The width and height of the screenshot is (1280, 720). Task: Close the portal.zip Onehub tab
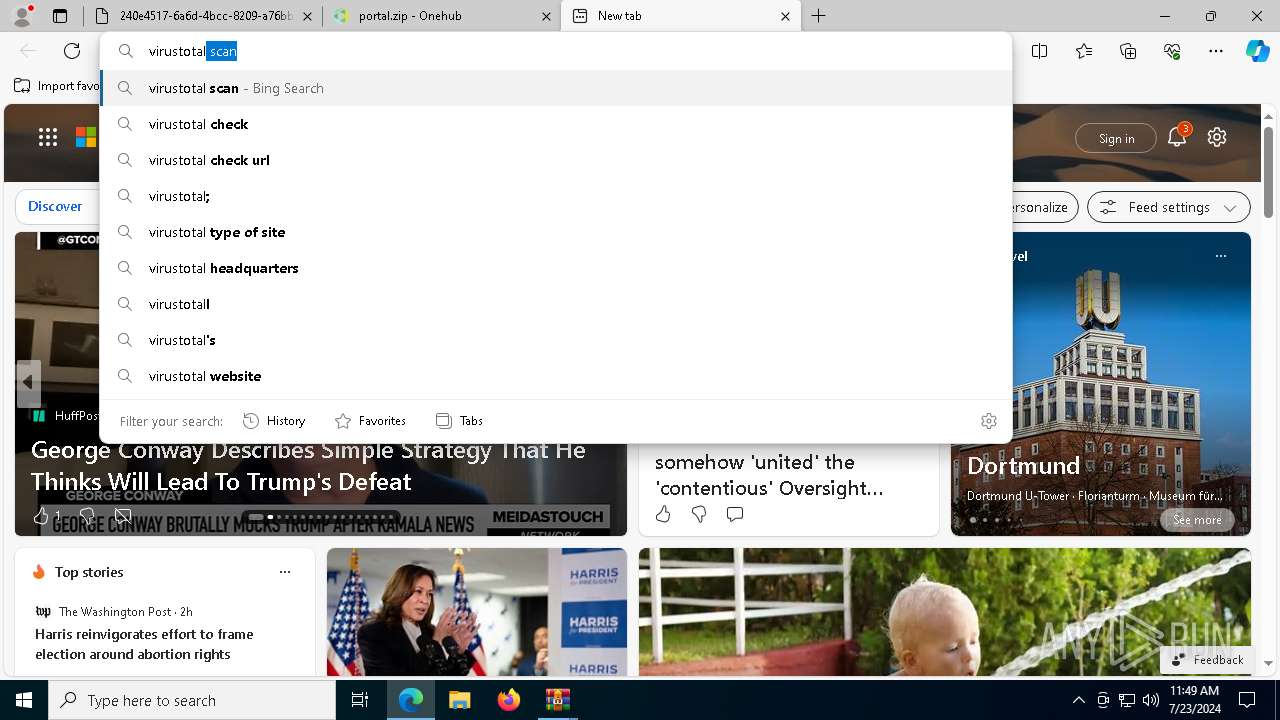pyautogui.click(x=546, y=16)
